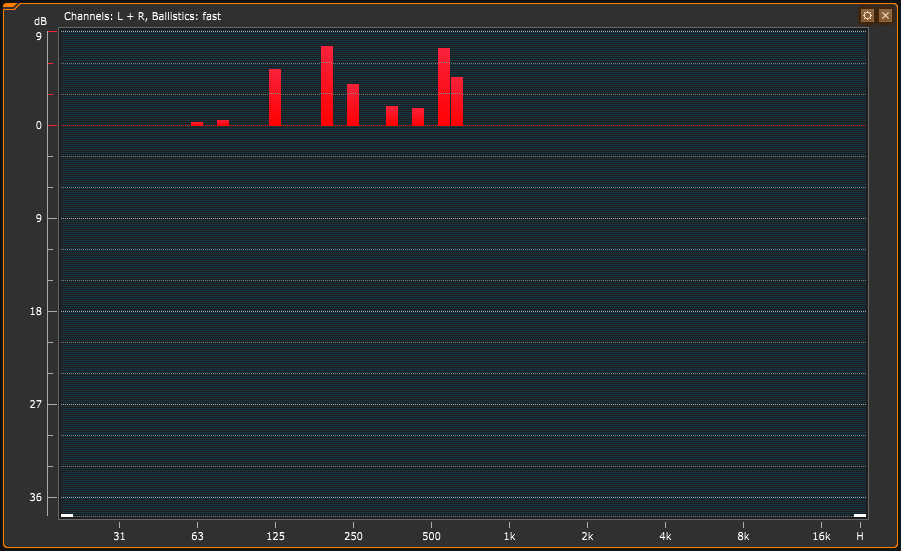
Task: Click the orange corner tab marker
Action: pyautogui.click(x=11, y=6)
